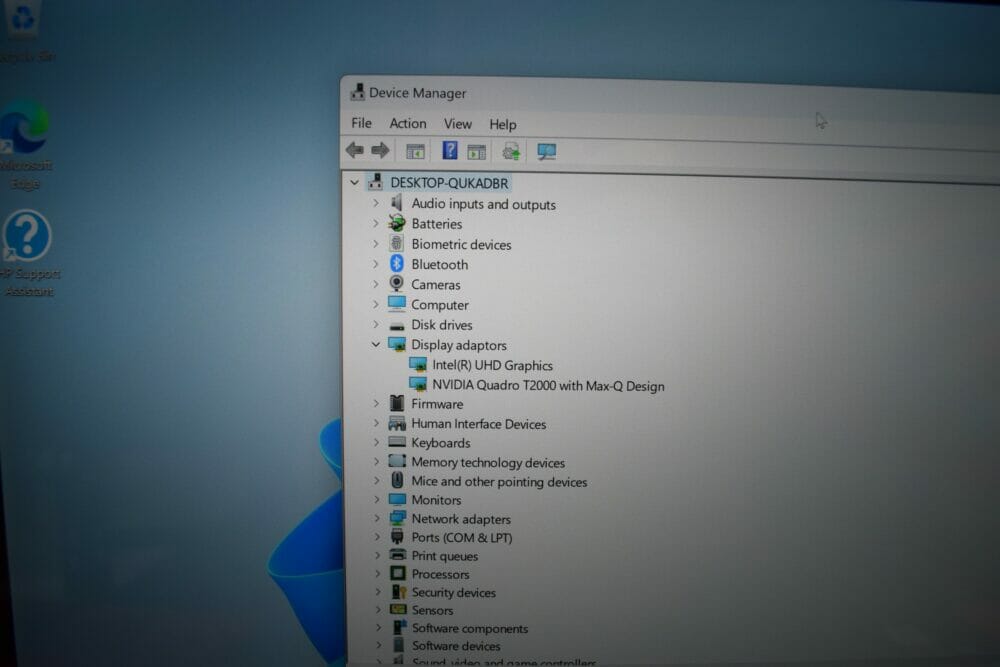This screenshot has width=1000, height=667.
Task: Expand the Bluetooth category
Action: point(376,263)
